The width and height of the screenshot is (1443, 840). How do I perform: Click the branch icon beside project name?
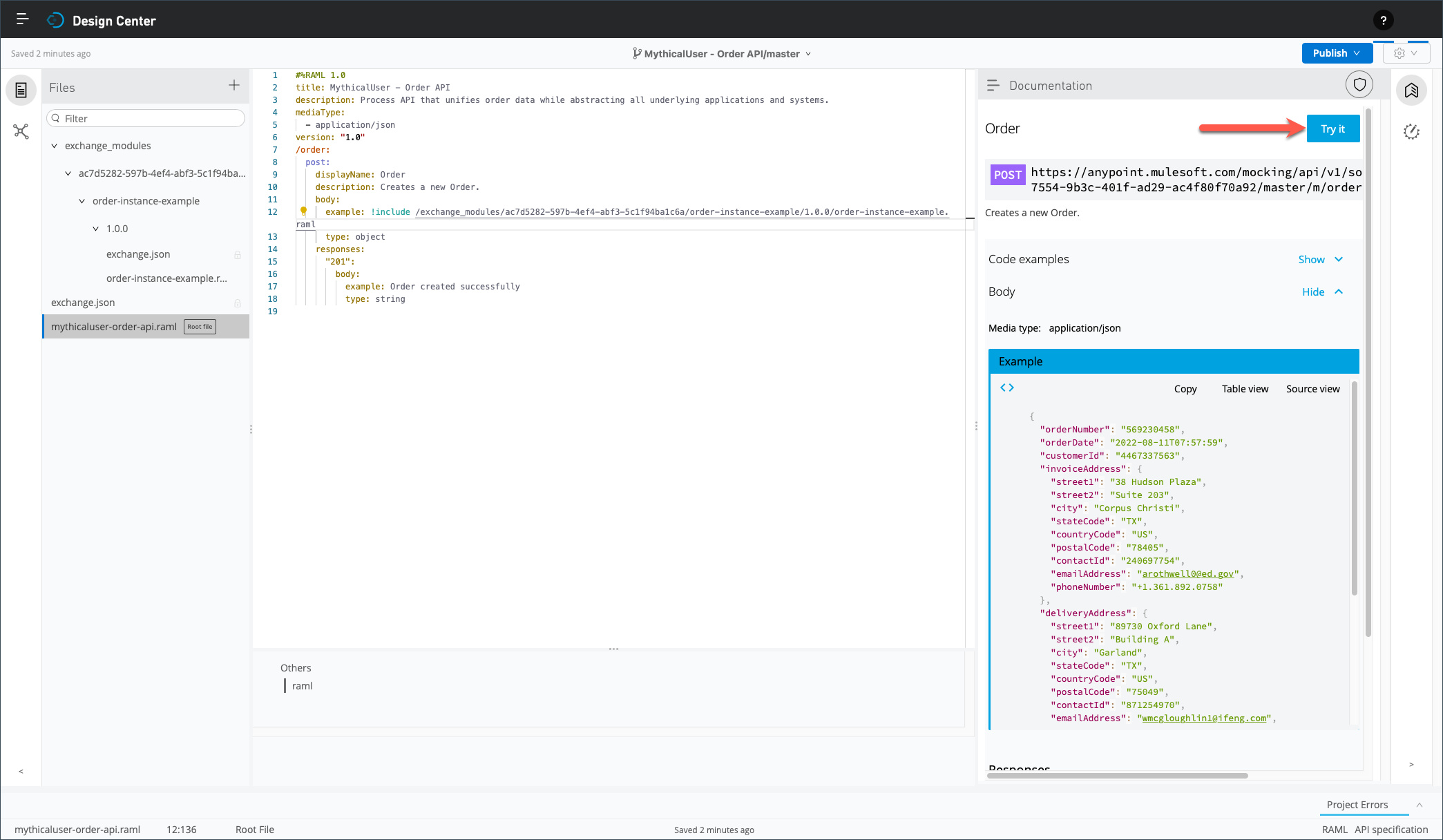pyautogui.click(x=637, y=53)
